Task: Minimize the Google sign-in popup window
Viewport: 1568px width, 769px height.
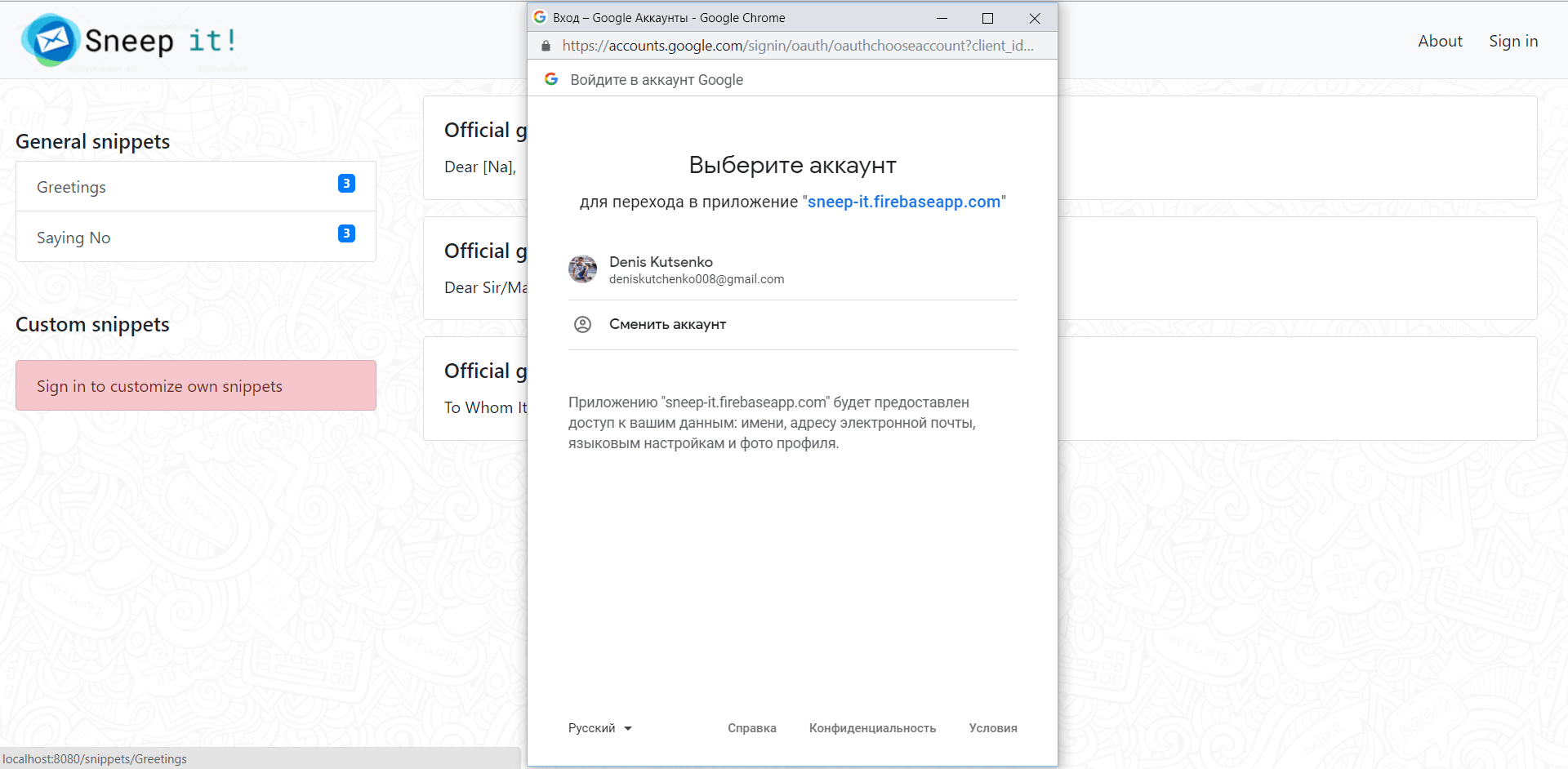Action: [x=942, y=18]
